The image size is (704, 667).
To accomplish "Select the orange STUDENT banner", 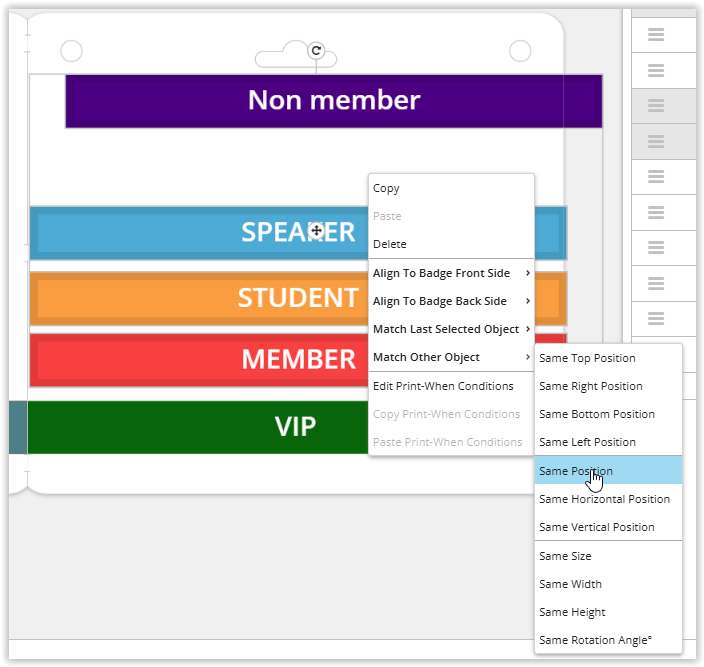I will [x=200, y=298].
